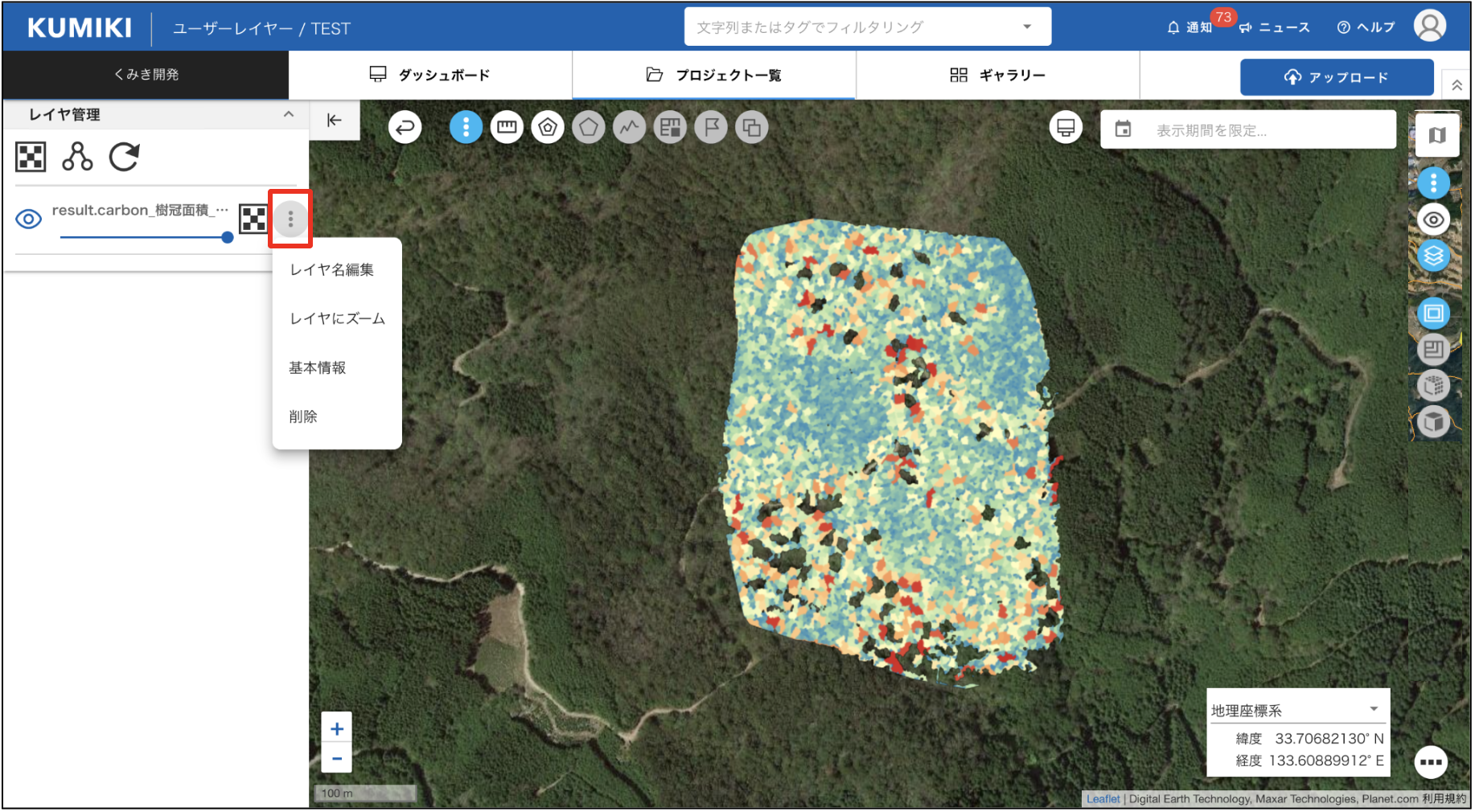Click the flag marker tool
This screenshot has height=812, width=1475.
711,127
